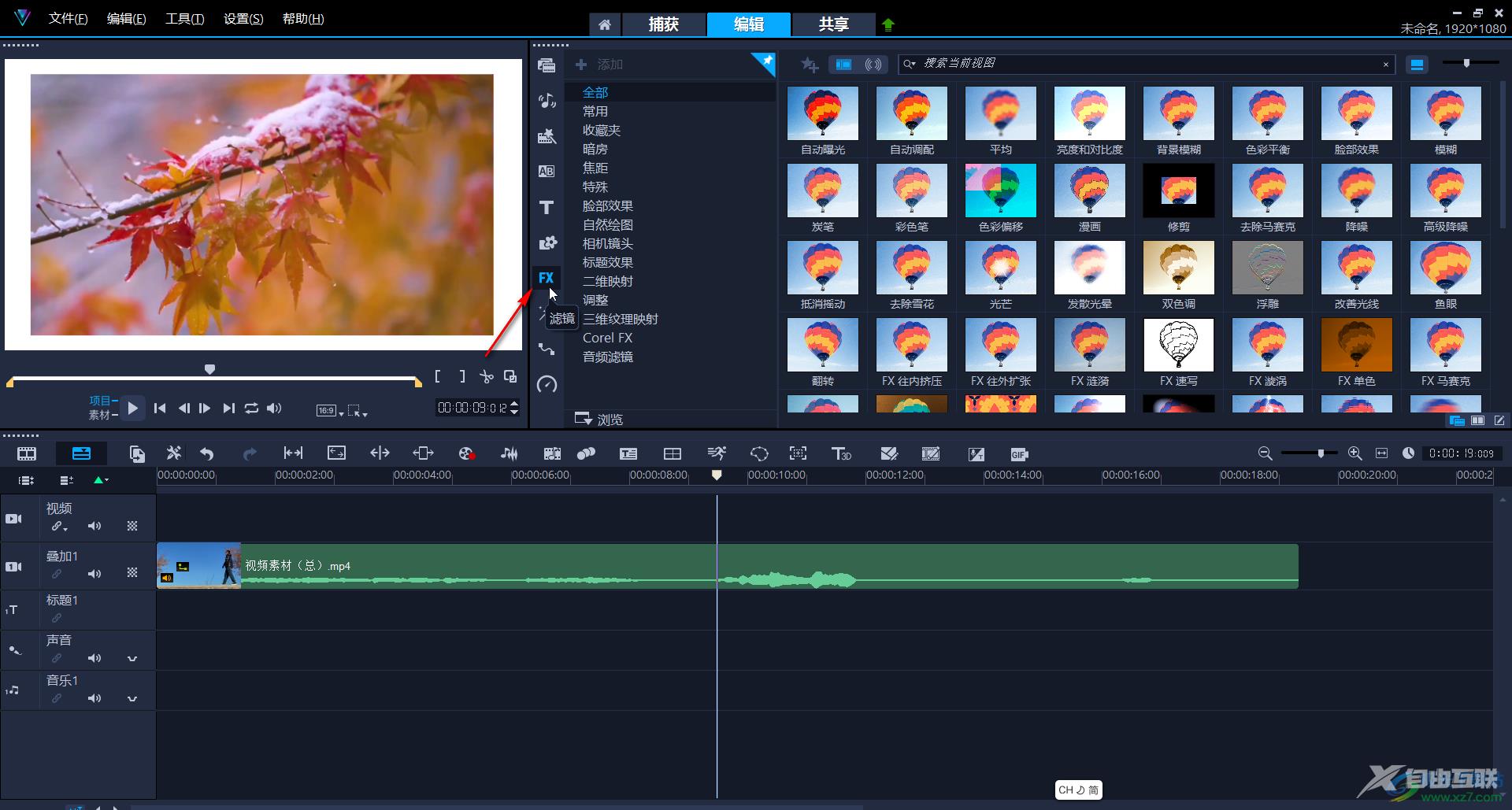Open the 设置(S) menu
This screenshot has height=810, width=1512.
243,18
